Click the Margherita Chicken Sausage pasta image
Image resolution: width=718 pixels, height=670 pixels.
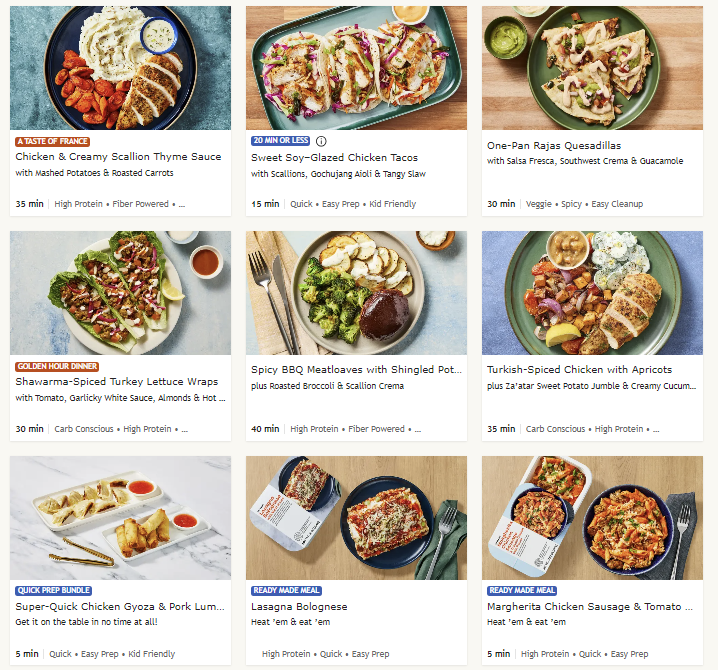tap(592, 518)
